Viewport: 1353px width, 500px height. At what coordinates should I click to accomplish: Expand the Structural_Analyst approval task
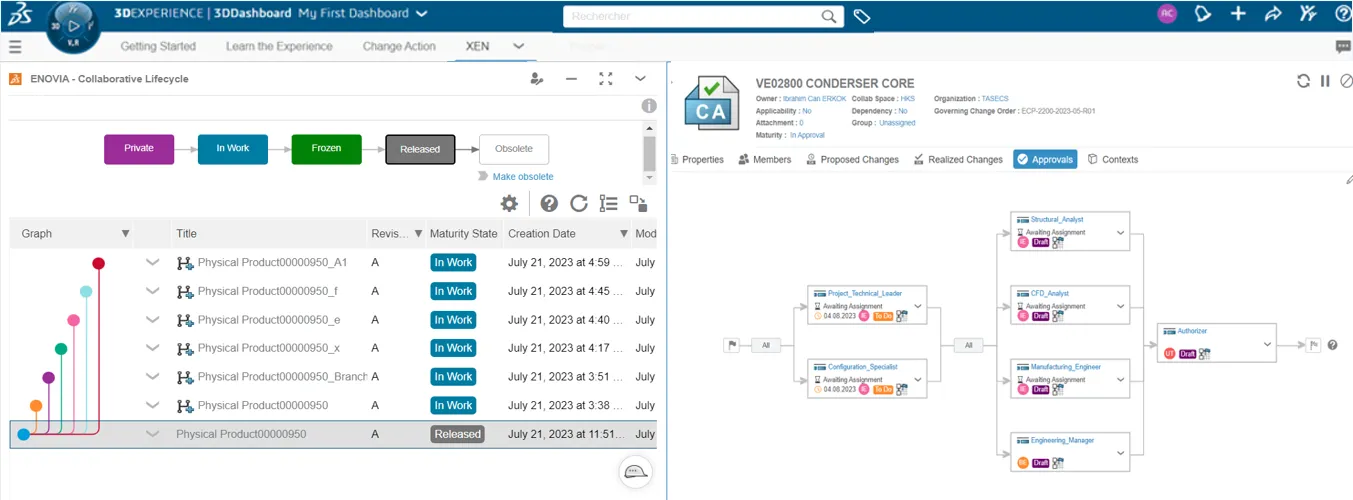(x=1120, y=232)
